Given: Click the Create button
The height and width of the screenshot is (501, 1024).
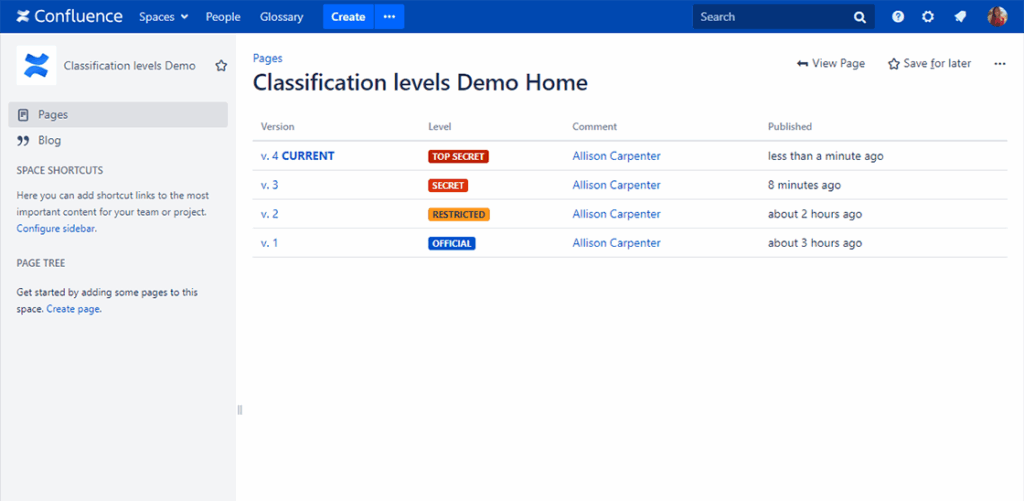Looking at the screenshot, I should click(348, 17).
